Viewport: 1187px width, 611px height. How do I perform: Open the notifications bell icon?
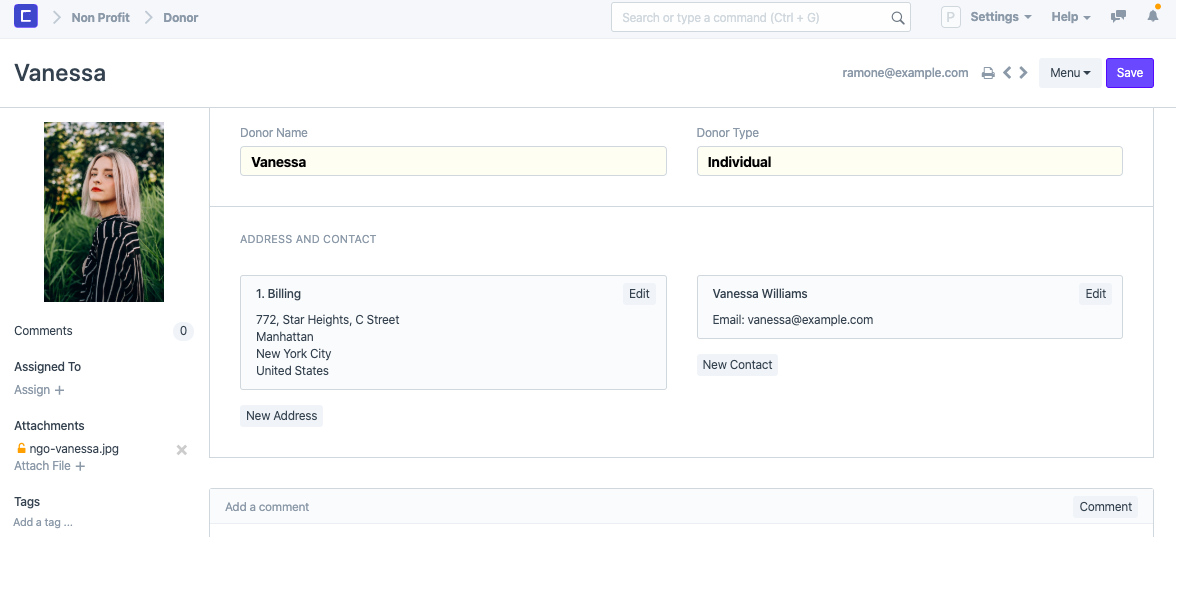1153,16
